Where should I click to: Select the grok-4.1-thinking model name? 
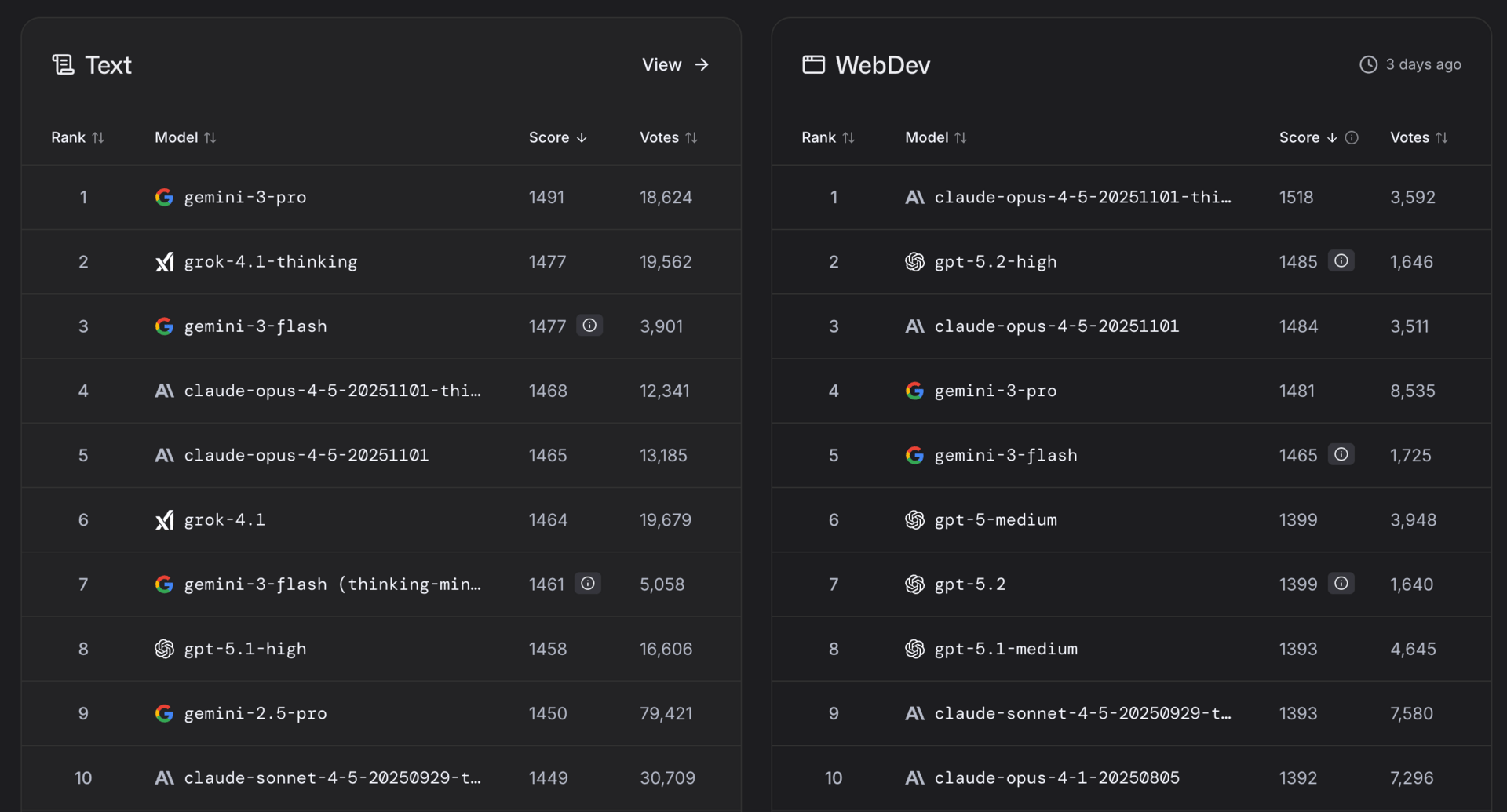tap(271, 262)
